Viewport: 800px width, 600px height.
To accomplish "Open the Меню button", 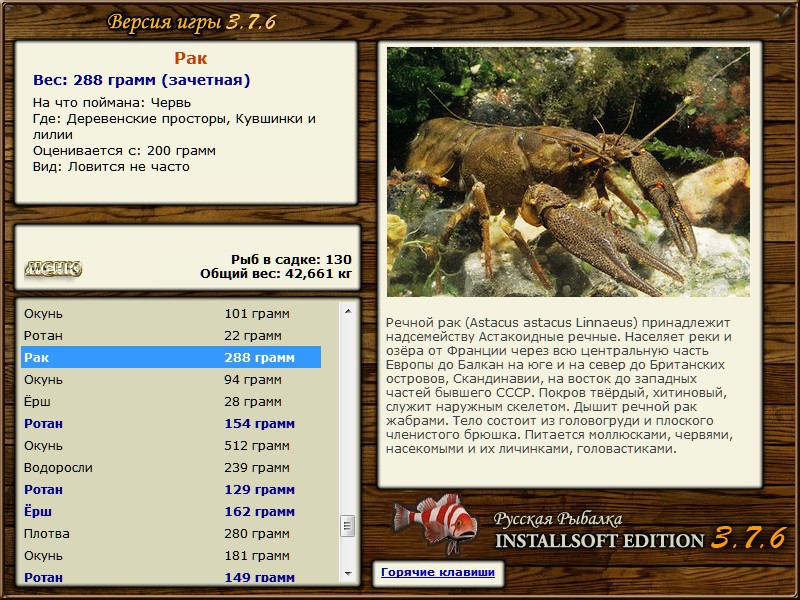I will (x=53, y=268).
